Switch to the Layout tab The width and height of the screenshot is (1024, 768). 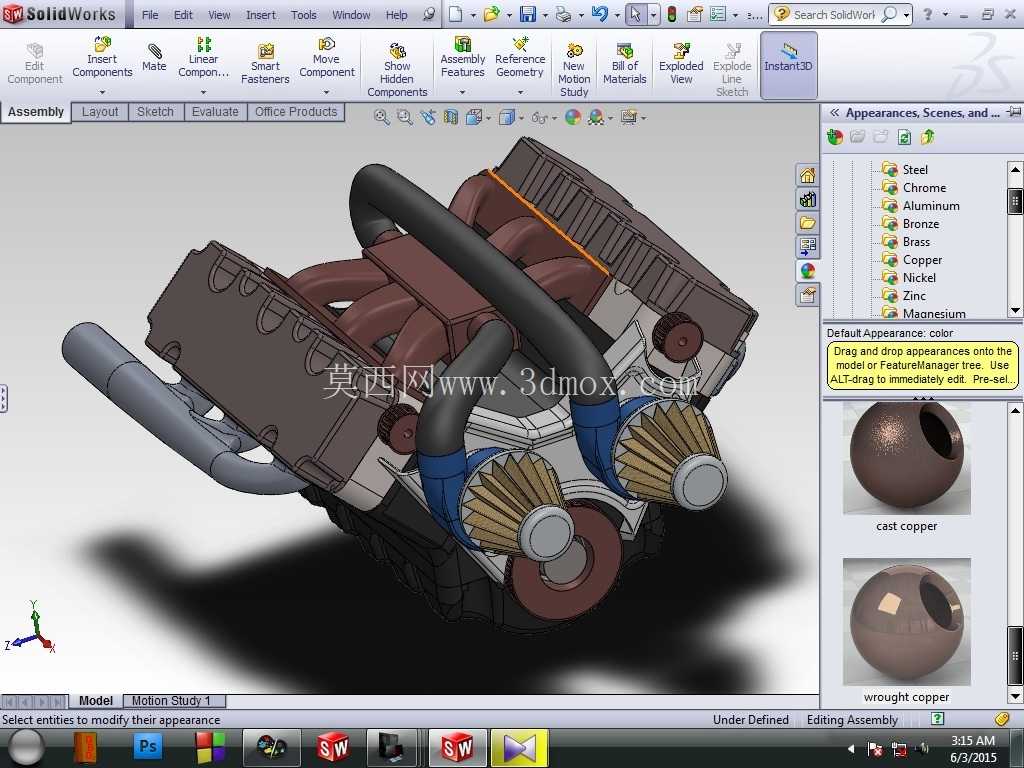[100, 112]
